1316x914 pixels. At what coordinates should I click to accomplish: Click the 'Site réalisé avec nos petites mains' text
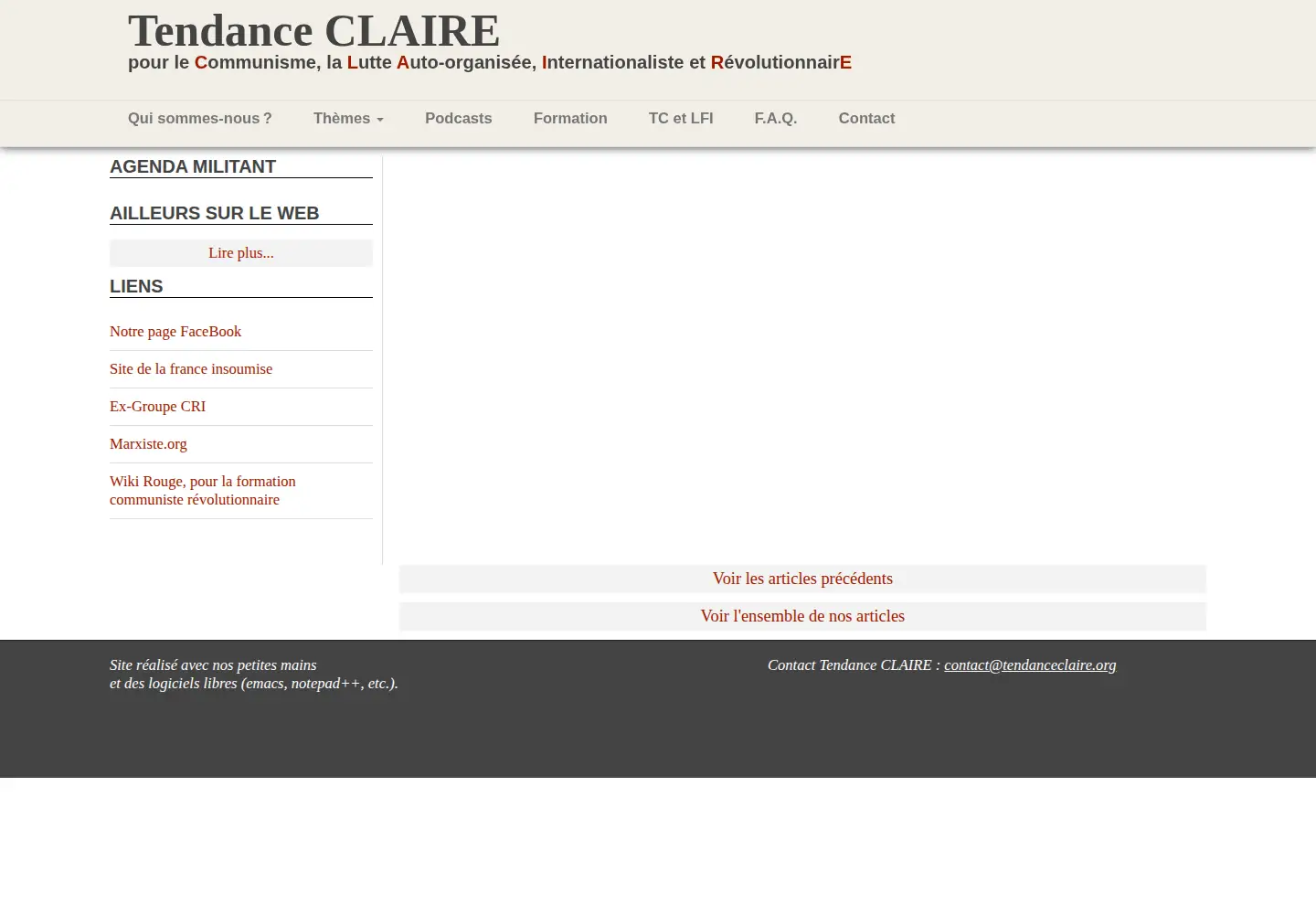213,665
